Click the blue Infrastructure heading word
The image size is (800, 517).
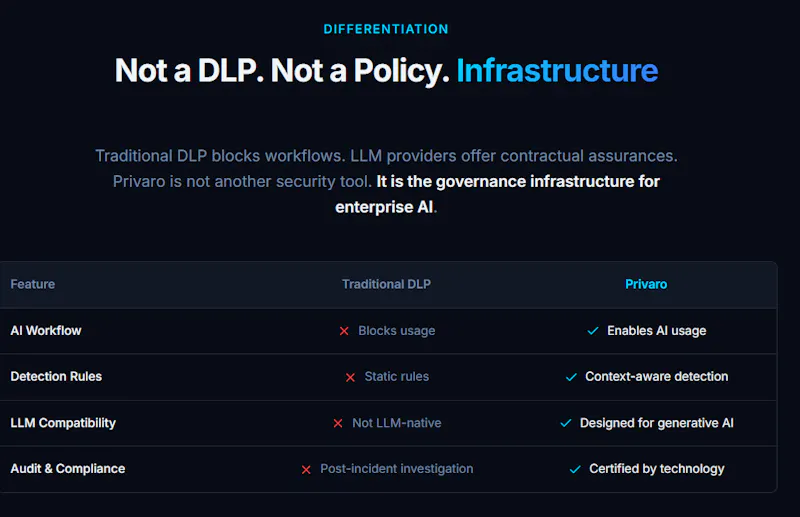(557, 70)
